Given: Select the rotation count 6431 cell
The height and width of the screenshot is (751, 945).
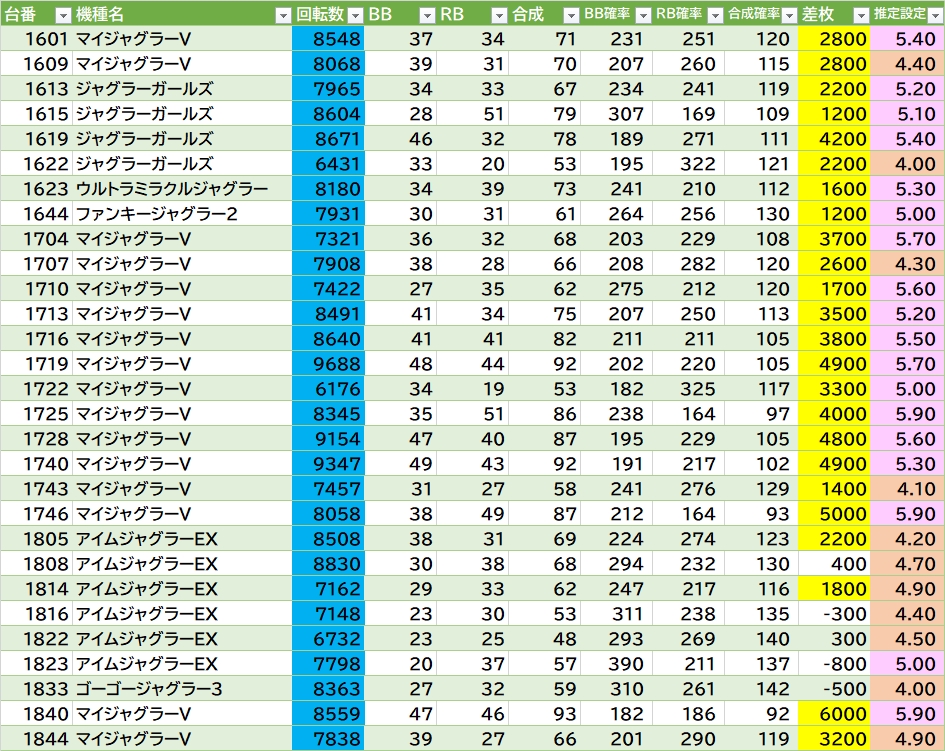Looking at the screenshot, I should pyautogui.click(x=328, y=164).
